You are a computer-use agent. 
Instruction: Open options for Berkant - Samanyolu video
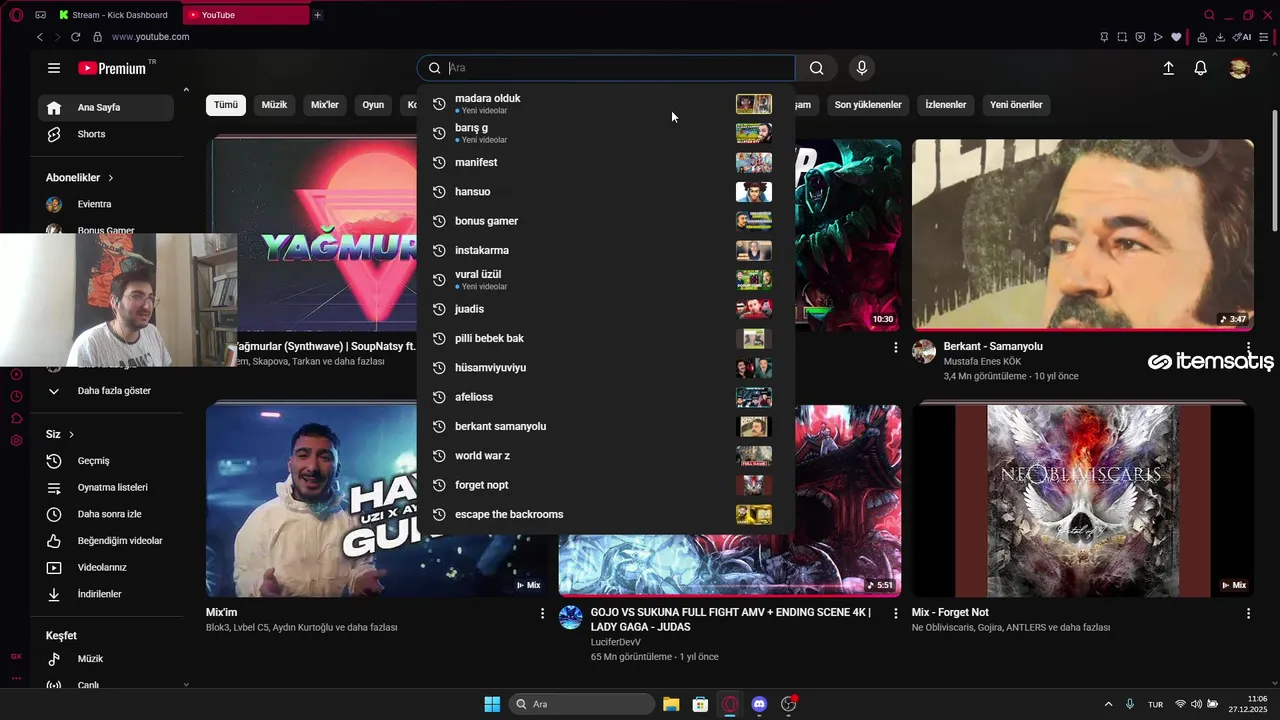[1248, 347]
